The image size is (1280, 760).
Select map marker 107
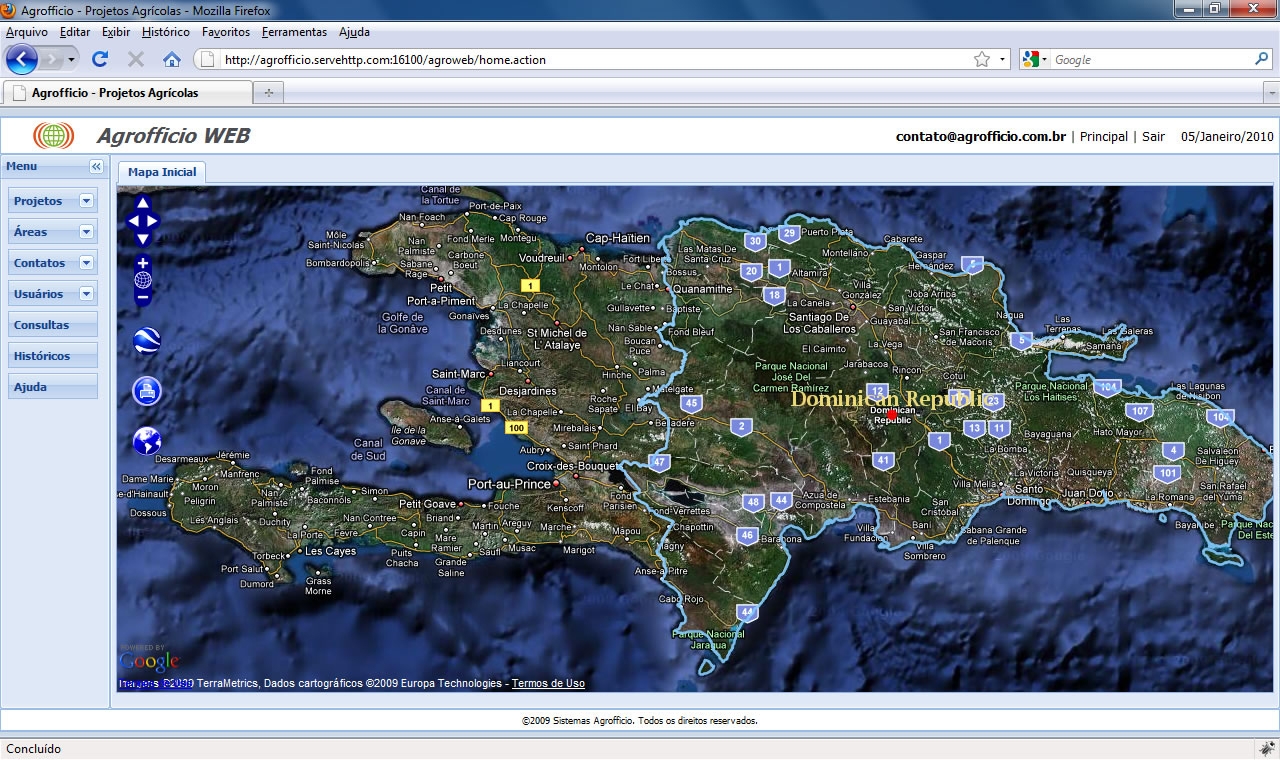[x=1139, y=411]
